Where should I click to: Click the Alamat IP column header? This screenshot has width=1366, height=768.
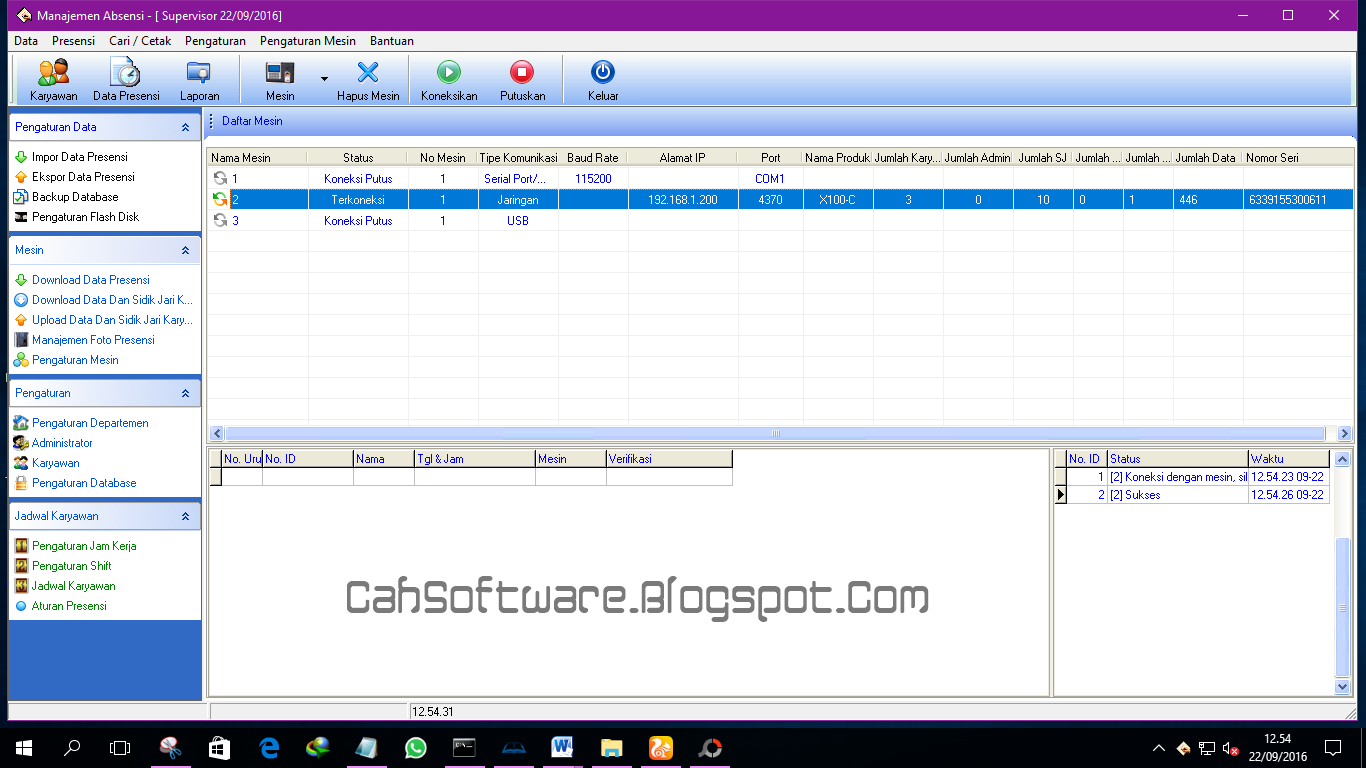[683, 157]
